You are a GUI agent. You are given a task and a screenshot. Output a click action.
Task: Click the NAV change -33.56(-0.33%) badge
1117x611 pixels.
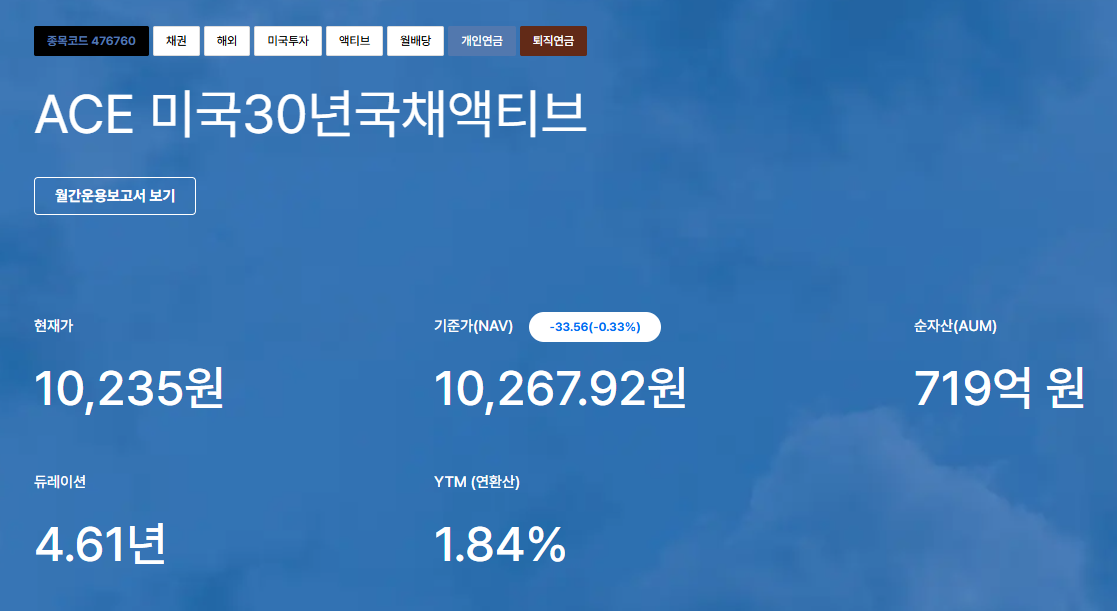coord(595,327)
